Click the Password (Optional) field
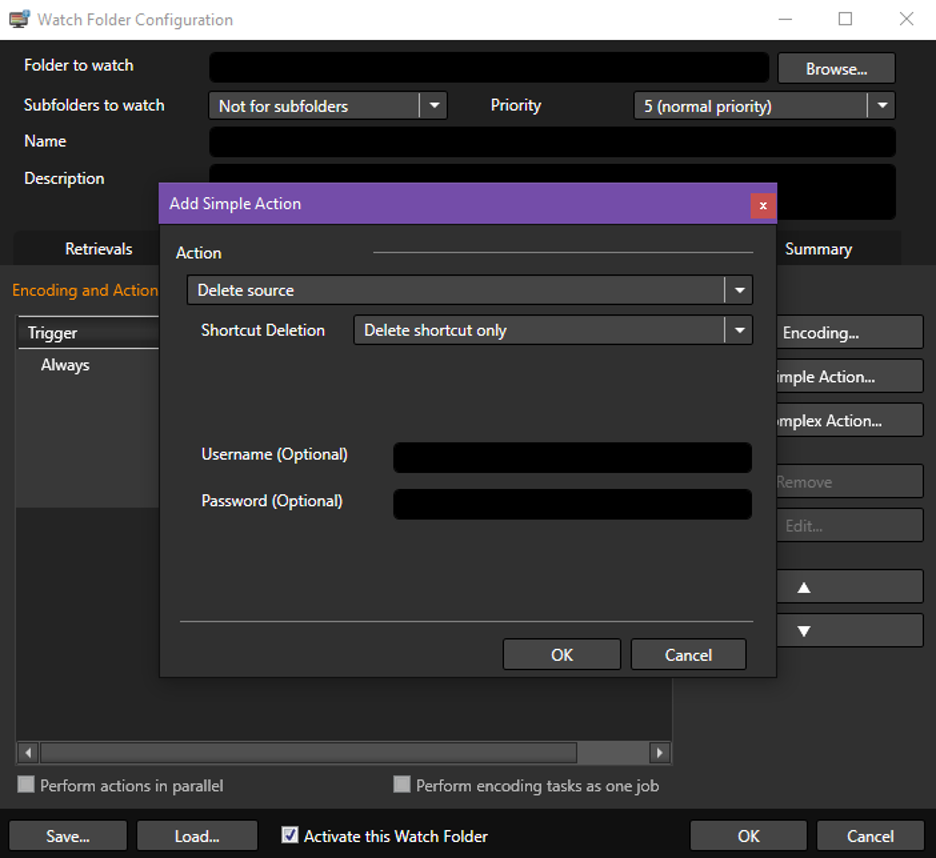 pyautogui.click(x=572, y=504)
